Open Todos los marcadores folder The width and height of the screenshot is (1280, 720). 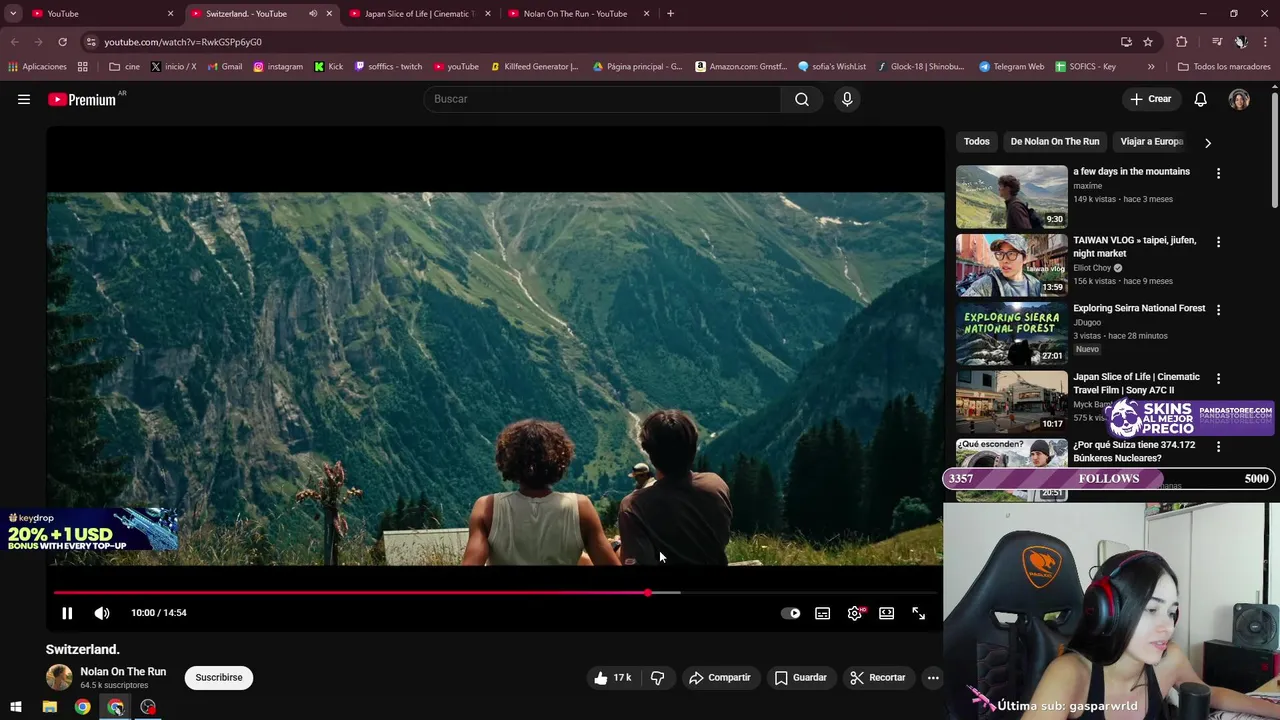pyautogui.click(x=1224, y=67)
